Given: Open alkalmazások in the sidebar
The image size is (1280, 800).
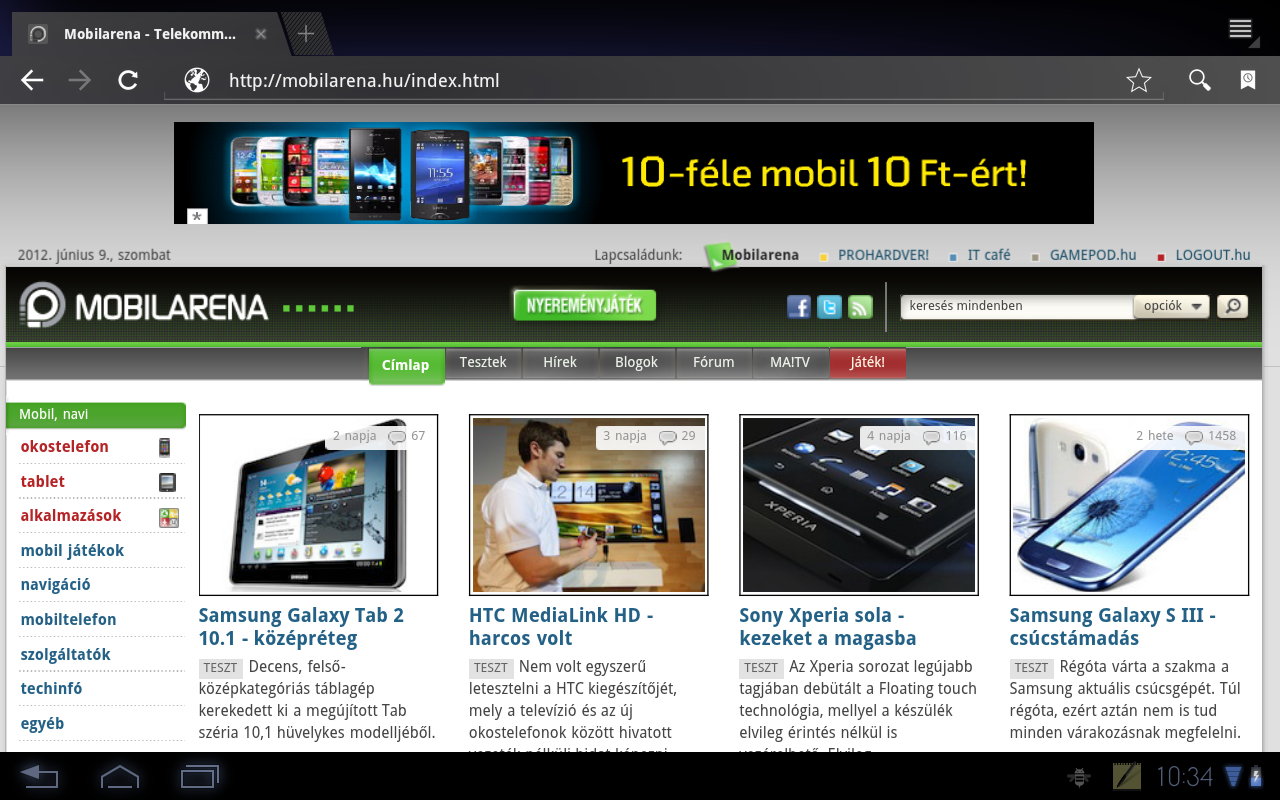Looking at the screenshot, I should (71, 516).
